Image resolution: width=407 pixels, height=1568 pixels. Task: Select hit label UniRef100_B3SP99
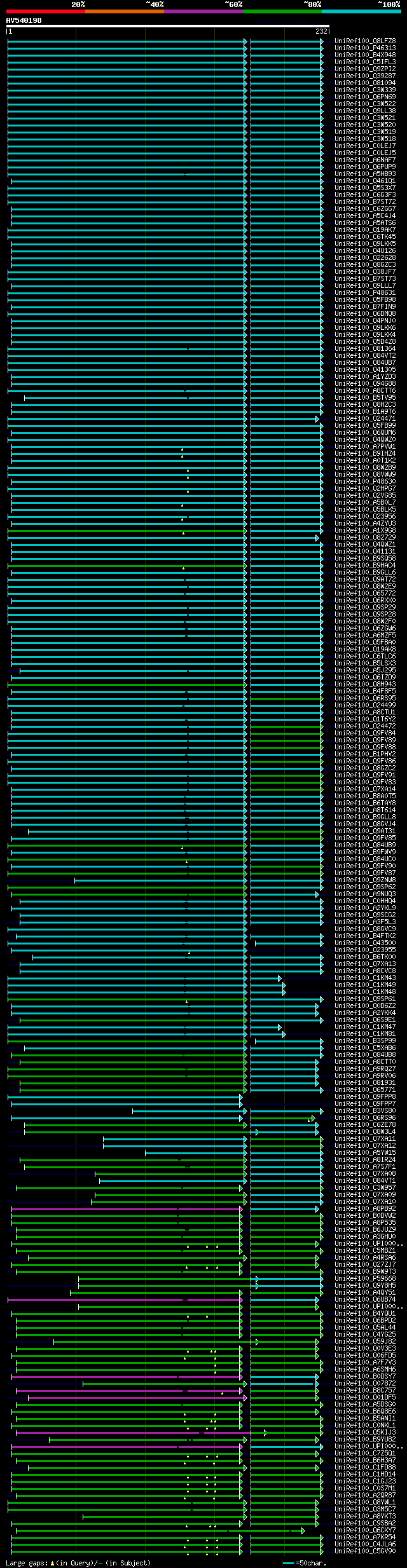pyautogui.click(x=365, y=1040)
